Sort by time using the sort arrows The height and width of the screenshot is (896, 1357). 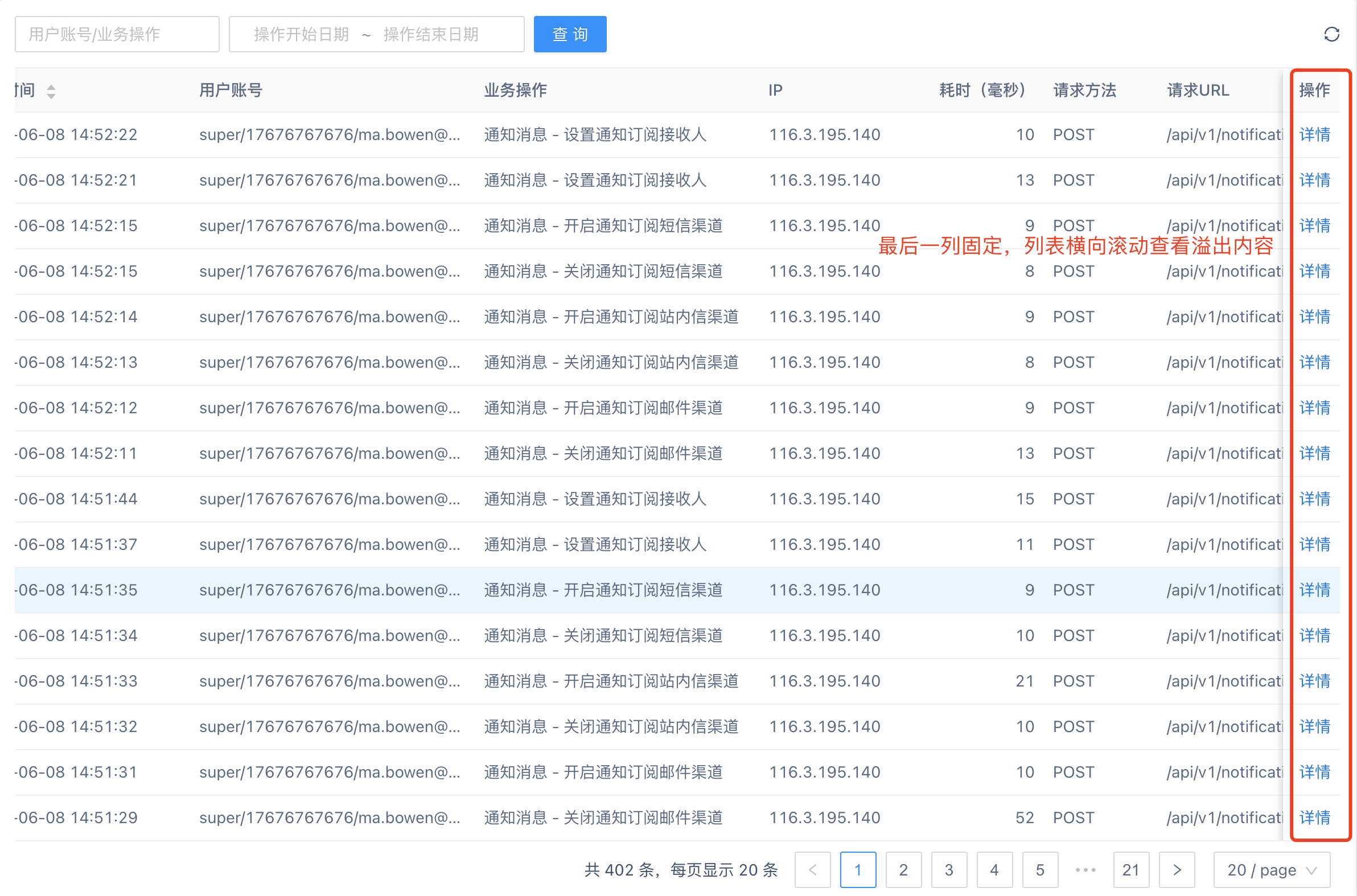coord(51,91)
